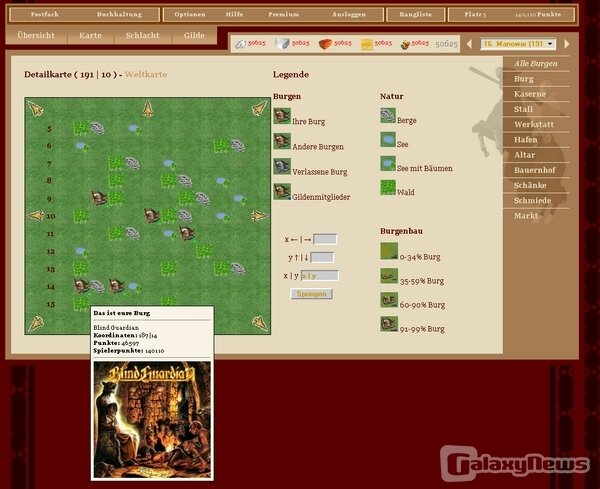
Task: Click the Verlassene Burg legend icon
Action: tap(282, 166)
